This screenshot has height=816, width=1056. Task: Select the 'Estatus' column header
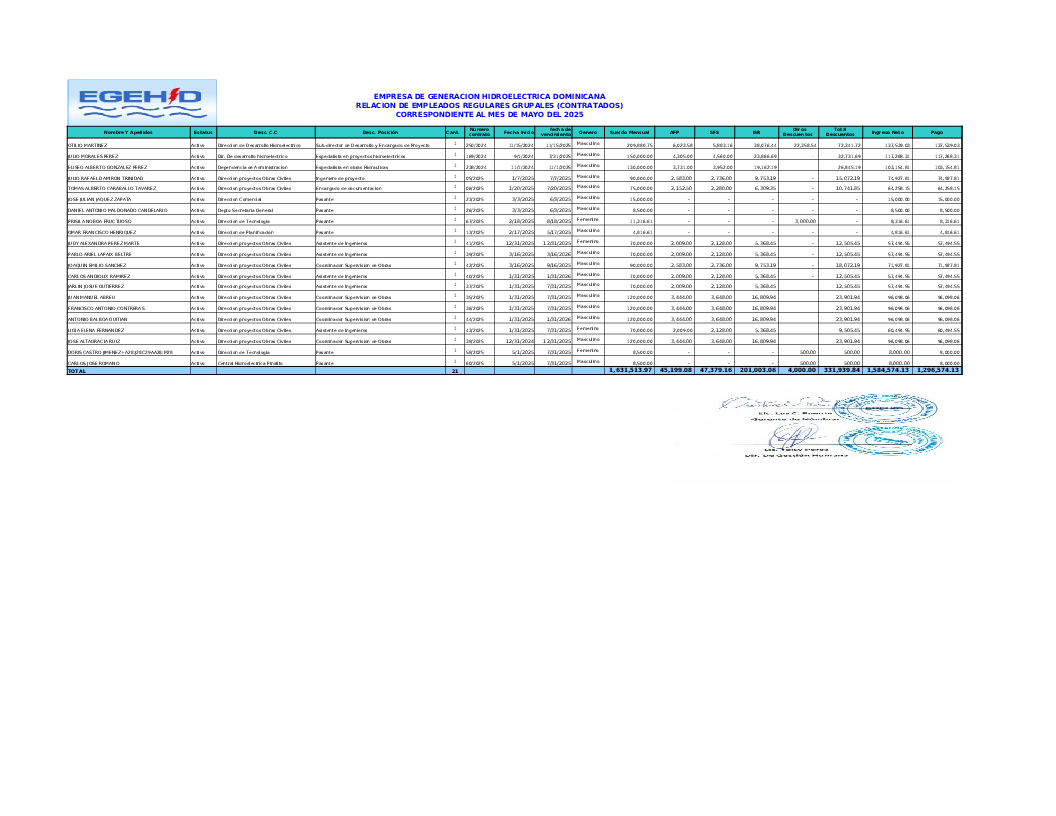(203, 132)
